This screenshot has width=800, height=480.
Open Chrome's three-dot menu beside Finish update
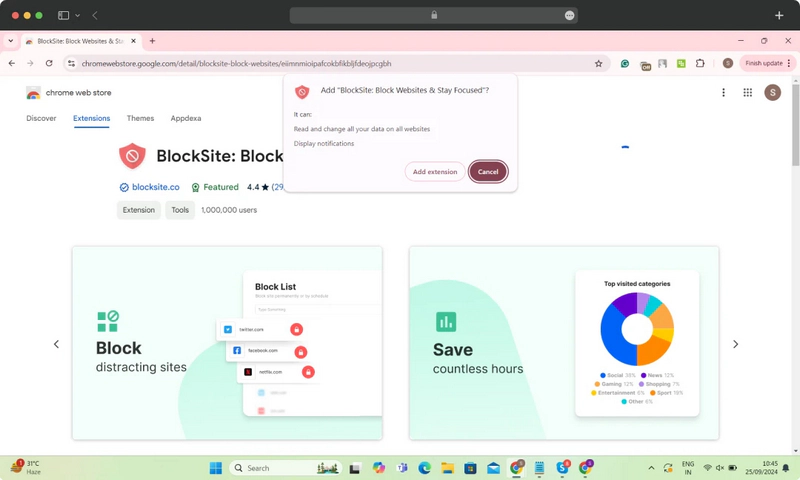point(789,63)
